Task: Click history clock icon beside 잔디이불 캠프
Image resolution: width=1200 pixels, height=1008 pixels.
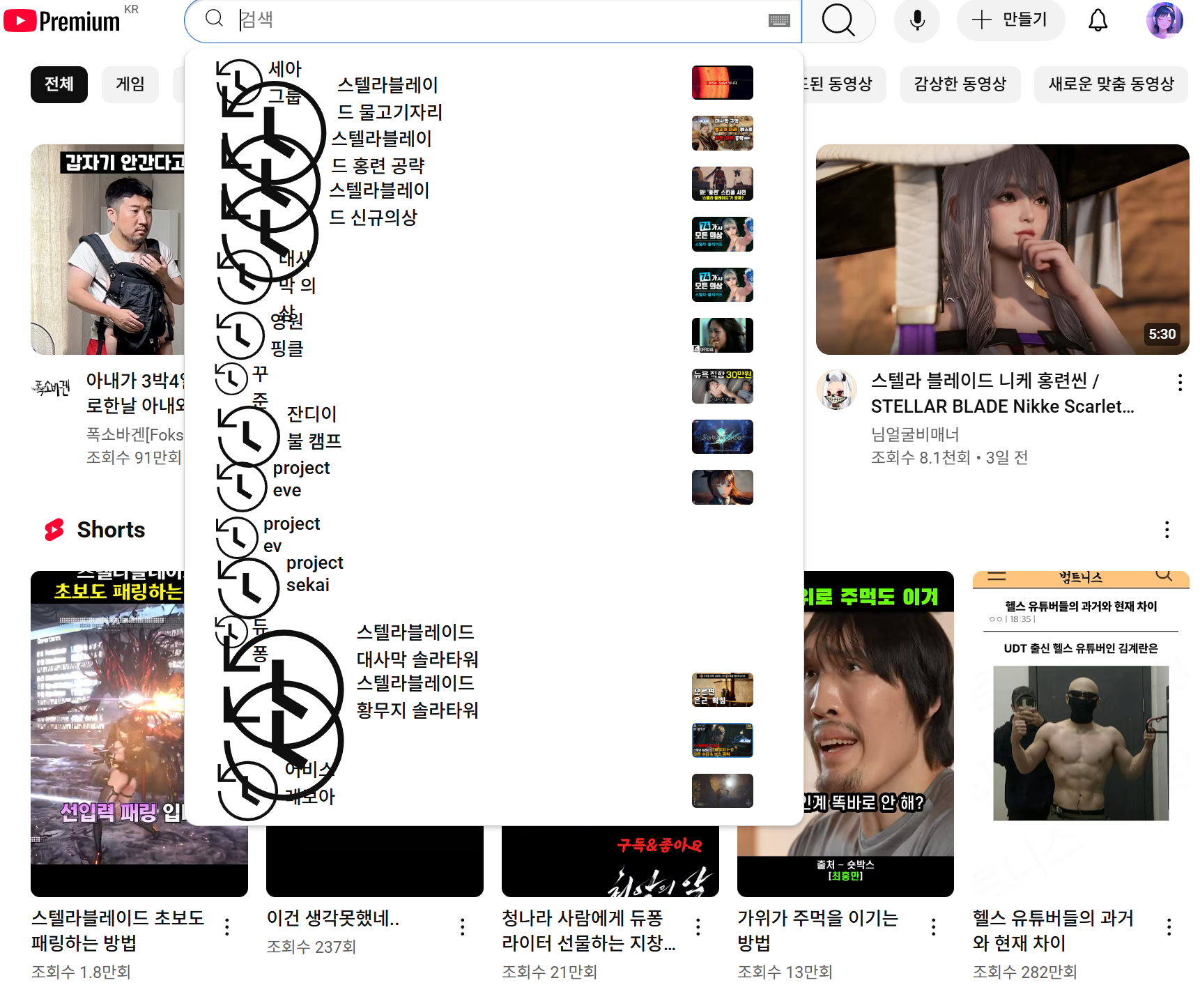Action: pyautogui.click(x=248, y=436)
